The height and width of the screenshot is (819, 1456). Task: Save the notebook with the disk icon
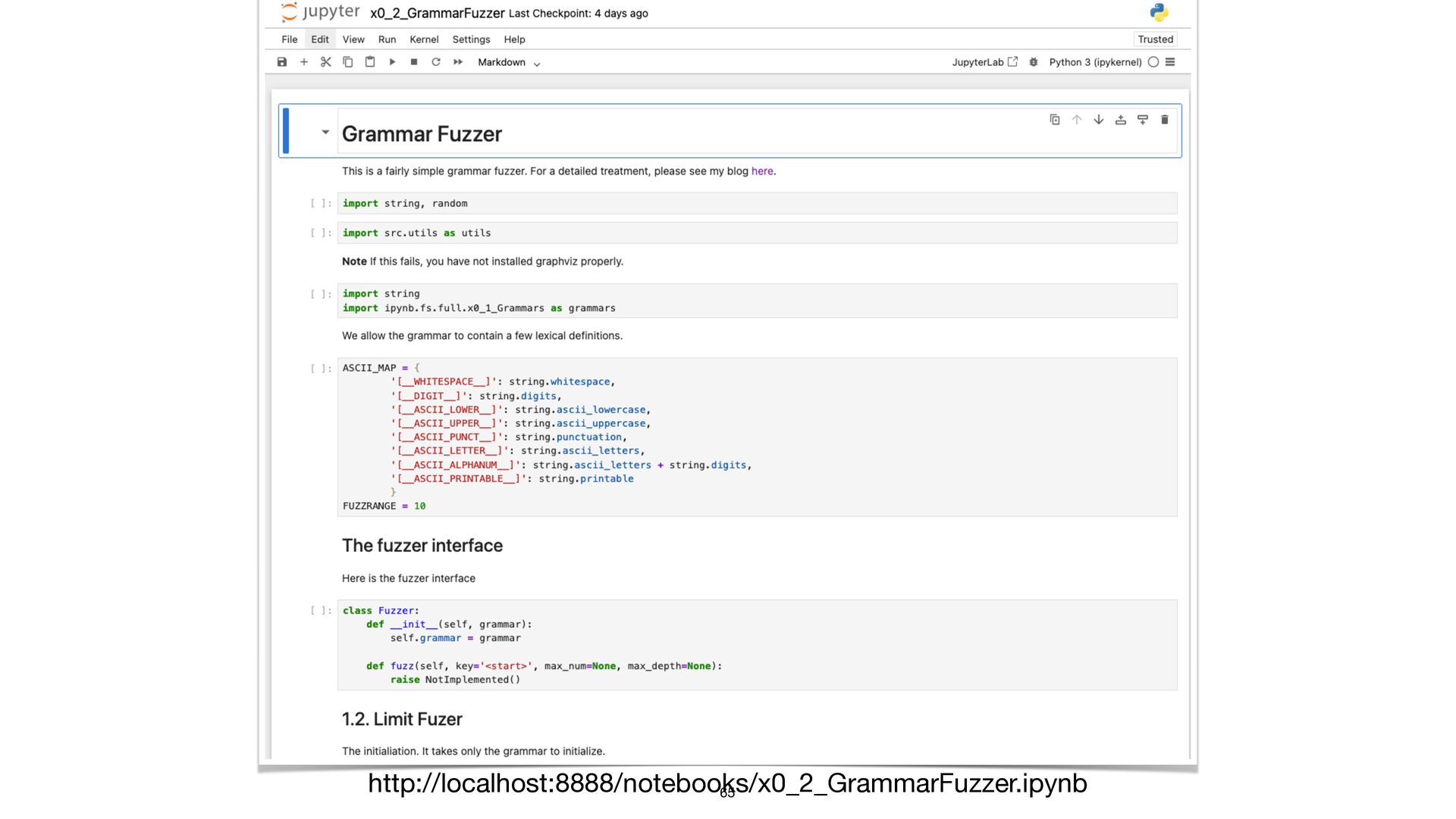(282, 62)
